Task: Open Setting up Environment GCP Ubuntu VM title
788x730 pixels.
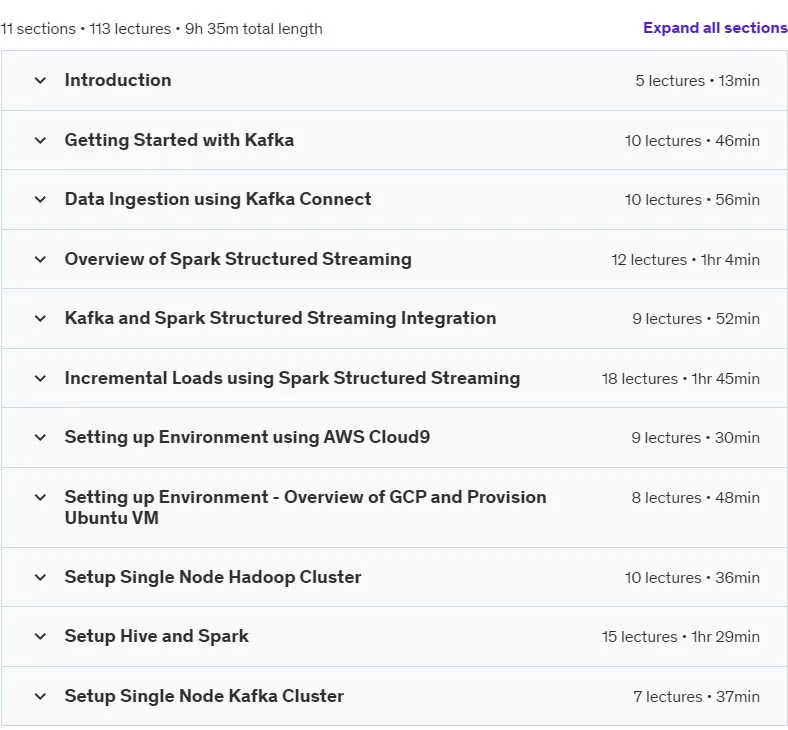Action: tap(306, 507)
